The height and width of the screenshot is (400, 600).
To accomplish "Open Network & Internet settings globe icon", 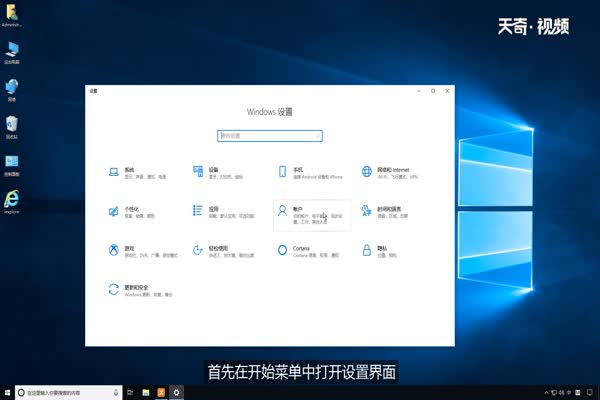I will (367, 171).
